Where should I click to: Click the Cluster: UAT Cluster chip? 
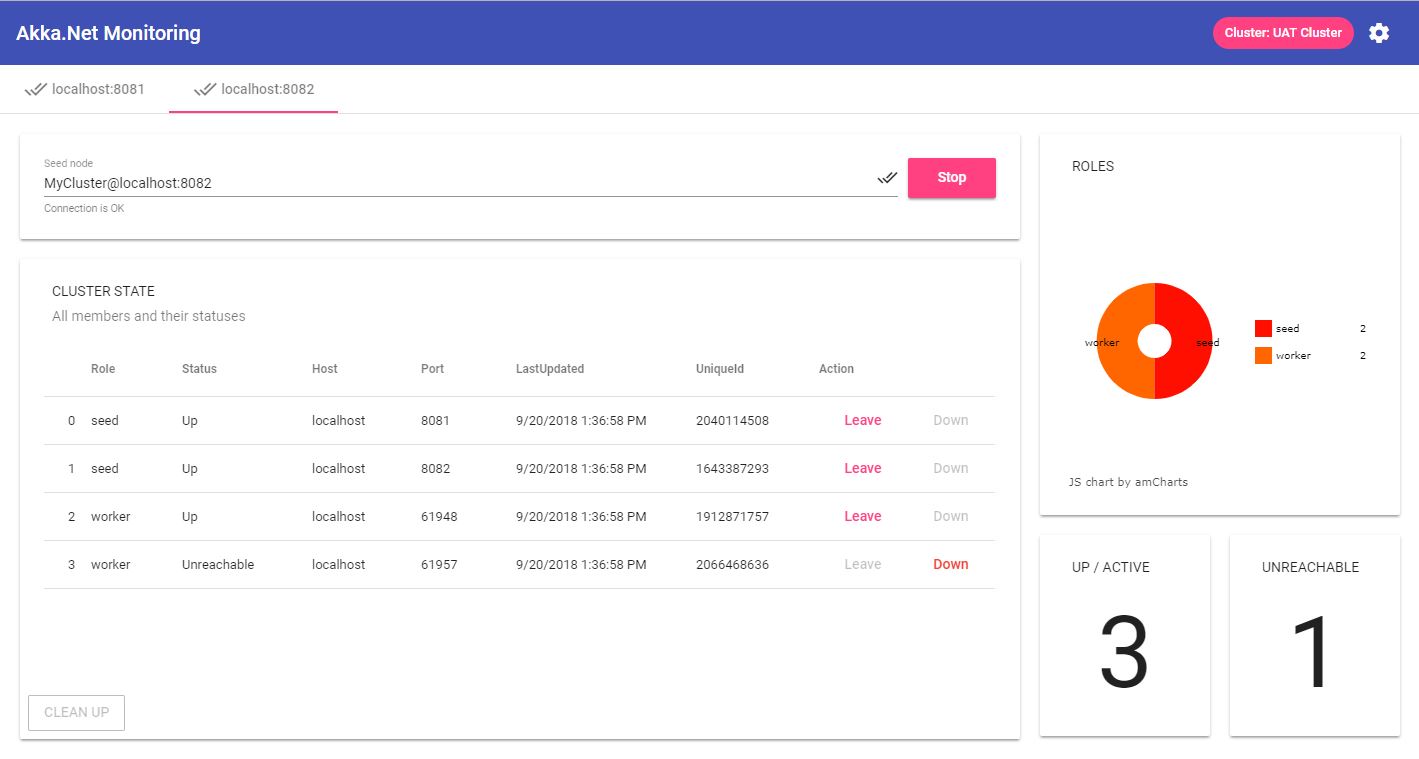point(1282,33)
